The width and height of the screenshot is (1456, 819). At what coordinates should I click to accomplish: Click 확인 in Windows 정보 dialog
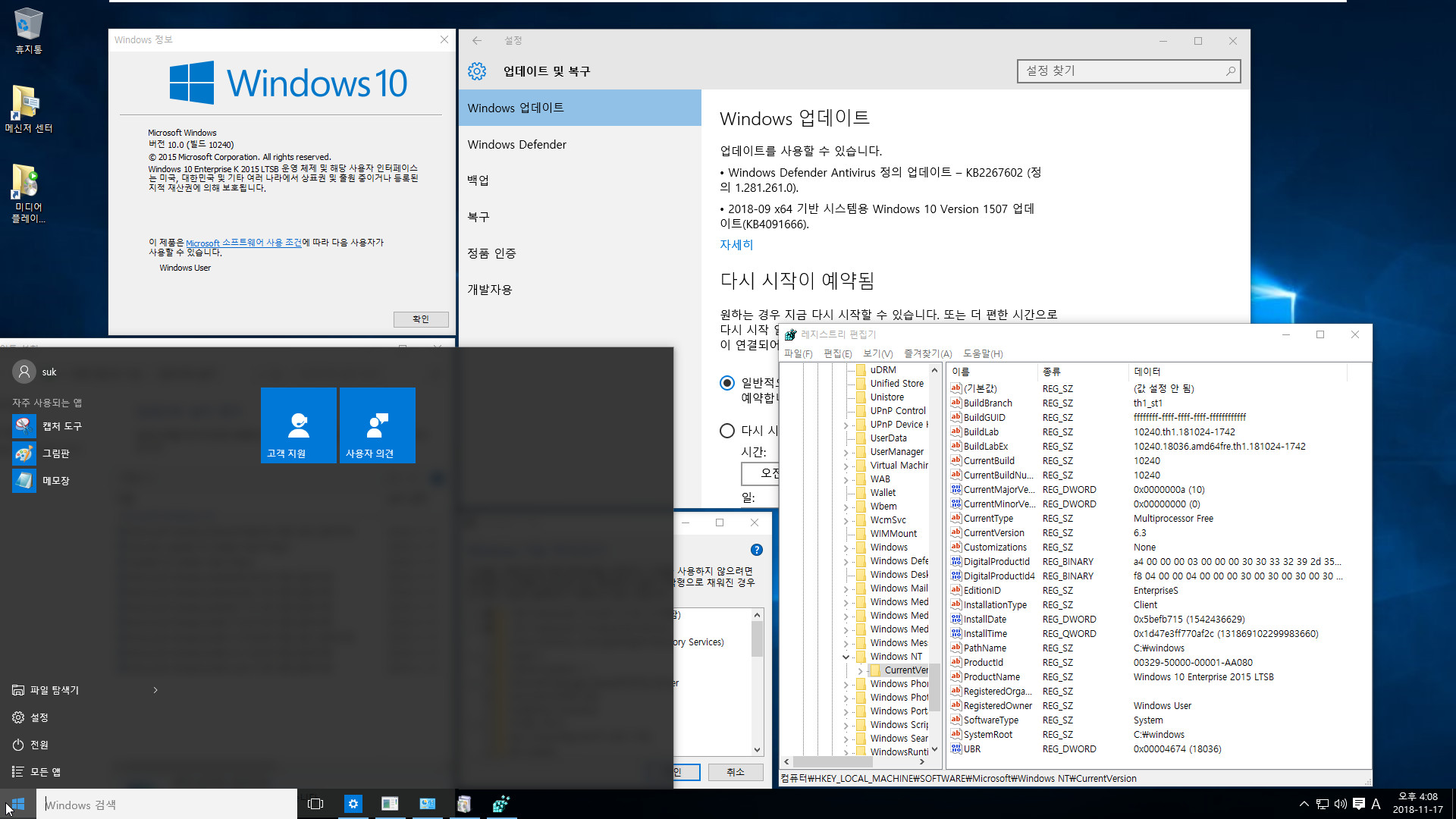tap(421, 319)
